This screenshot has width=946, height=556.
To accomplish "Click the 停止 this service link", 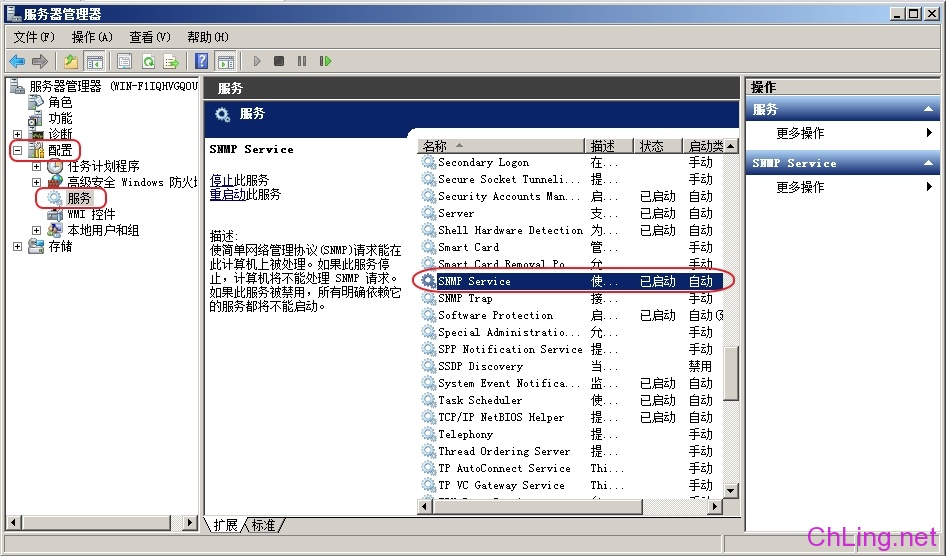I will coord(221,180).
